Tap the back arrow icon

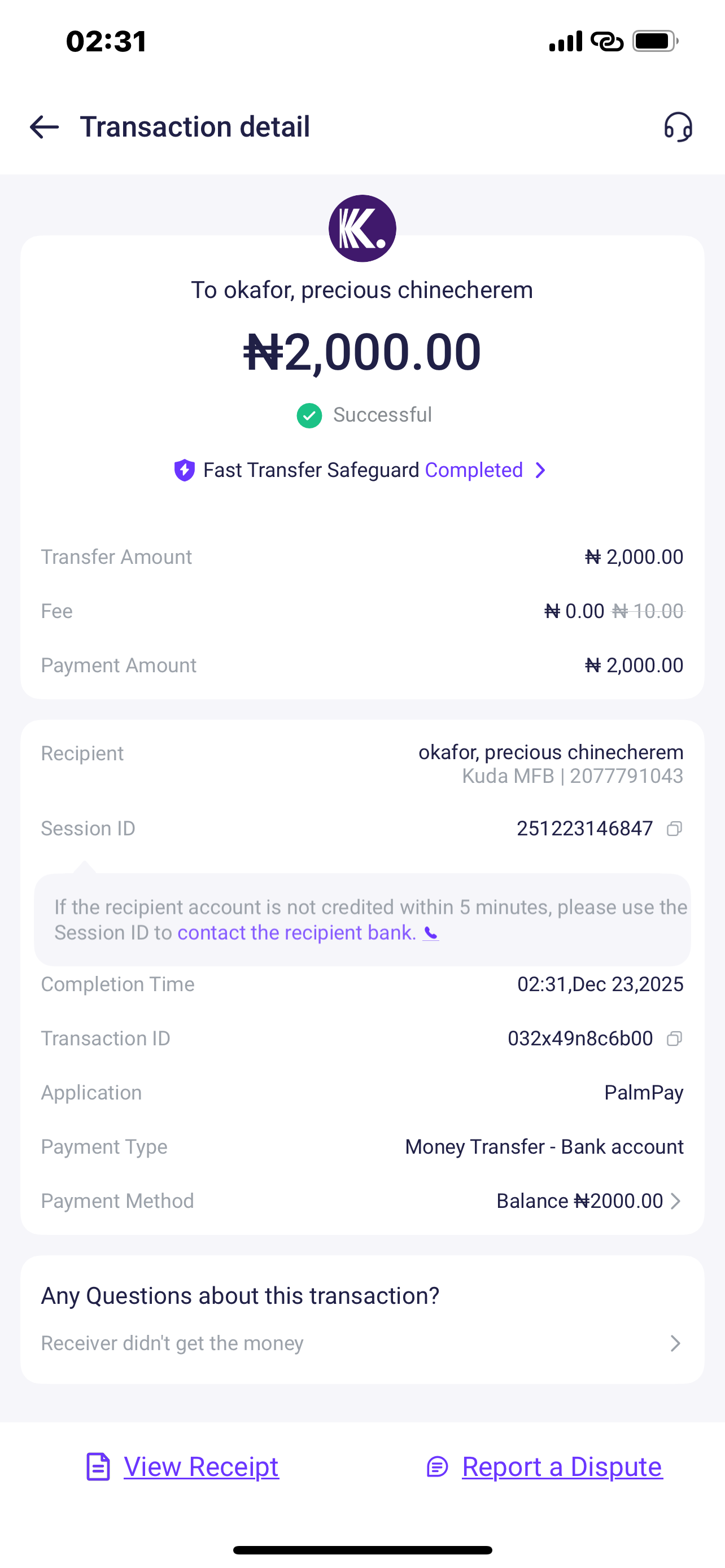(45, 127)
